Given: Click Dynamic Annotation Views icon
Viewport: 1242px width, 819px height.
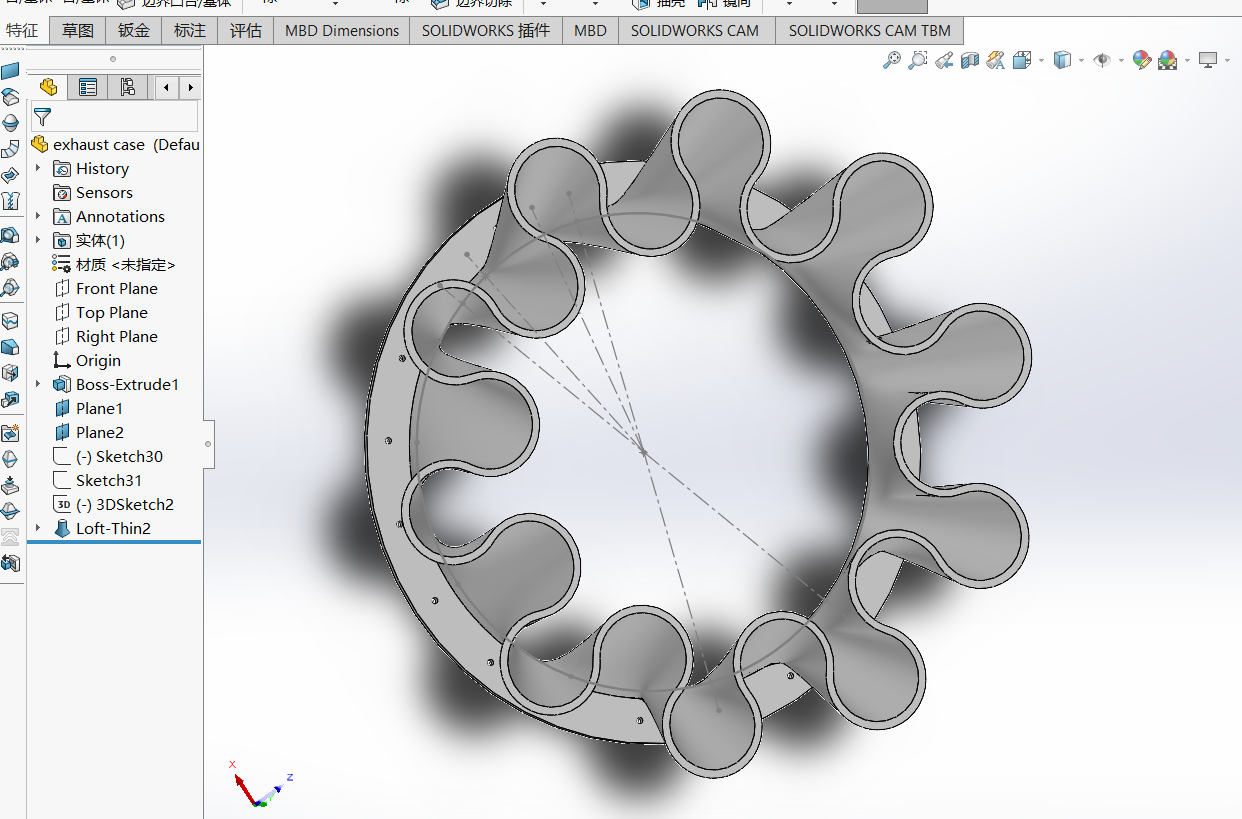Looking at the screenshot, I should pyautogui.click(x=995, y=60).
